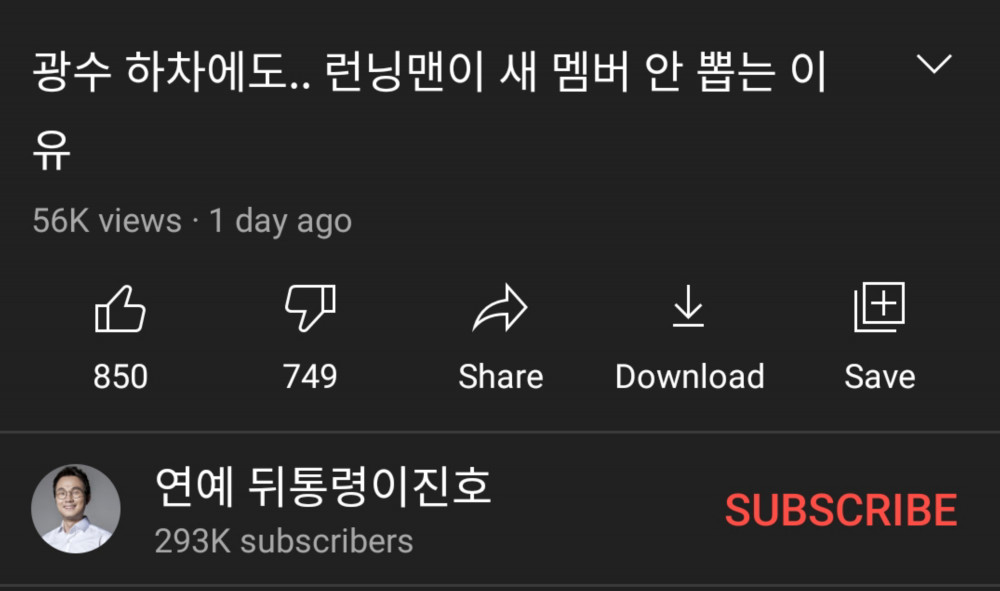Image resolution: width=1000 pixels, height=591 pixels.
Task: Click the 850 like count
Action: coord(121,376)
